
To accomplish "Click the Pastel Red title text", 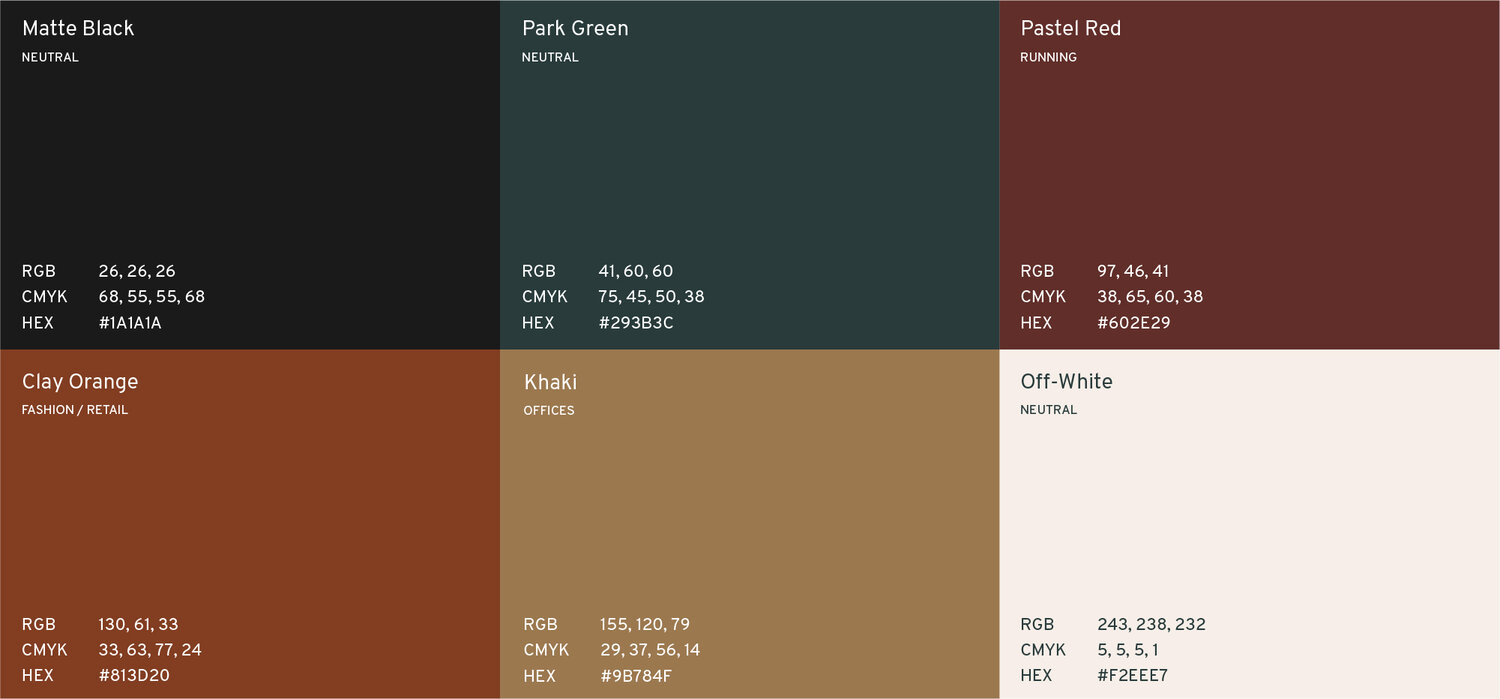I will [x=1070, y=28].
